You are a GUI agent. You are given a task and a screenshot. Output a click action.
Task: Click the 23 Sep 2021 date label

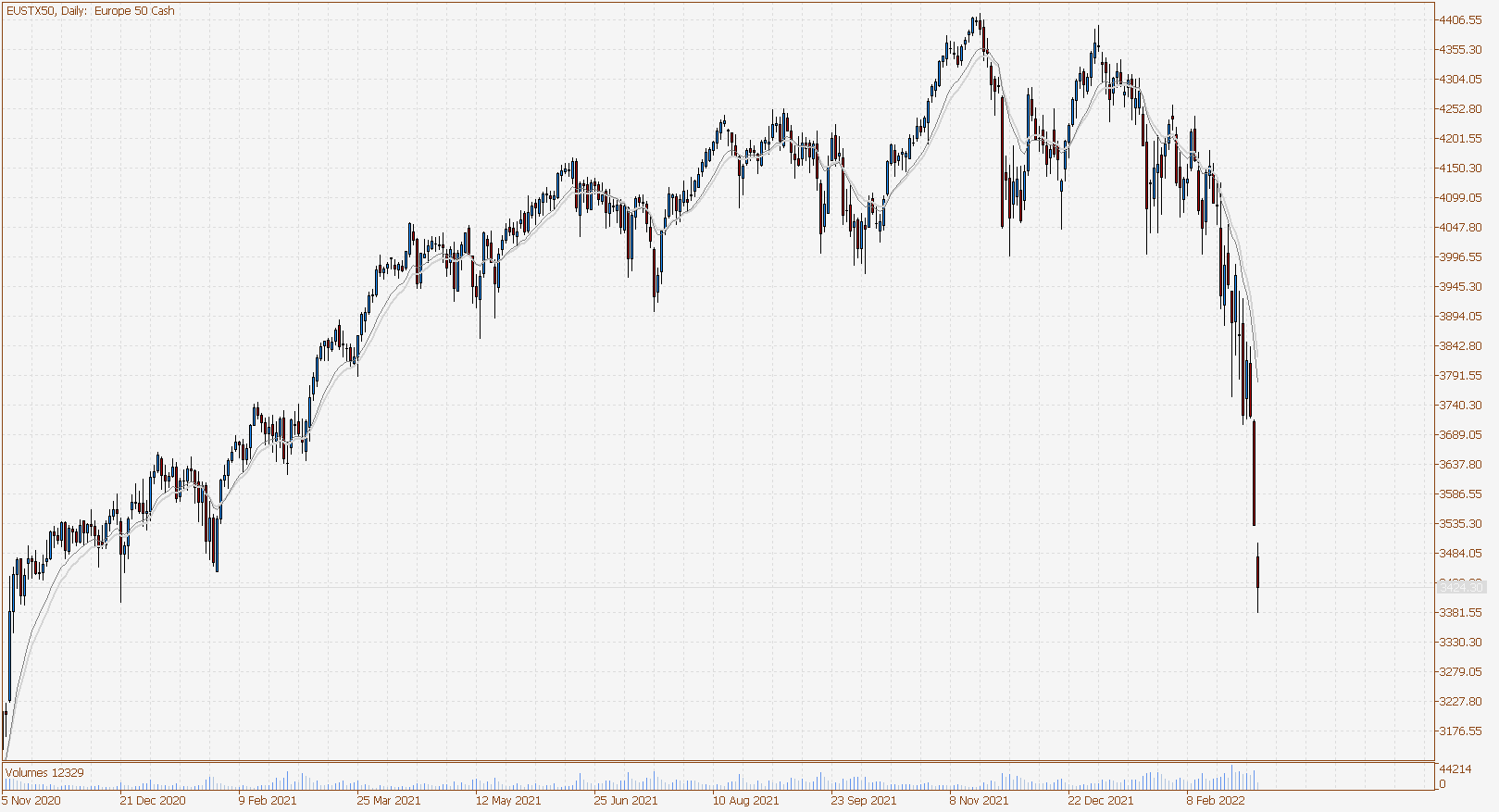[x=864, y=800]
